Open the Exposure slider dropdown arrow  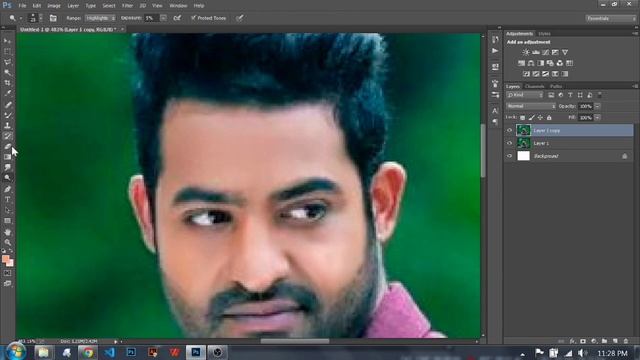coord(163,18)
